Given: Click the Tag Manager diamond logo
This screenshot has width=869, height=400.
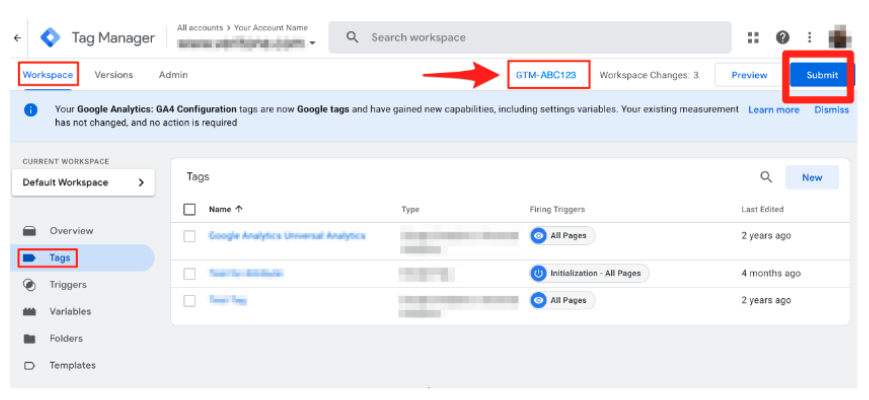Looking at the screenshot, I should pos(51,37).
